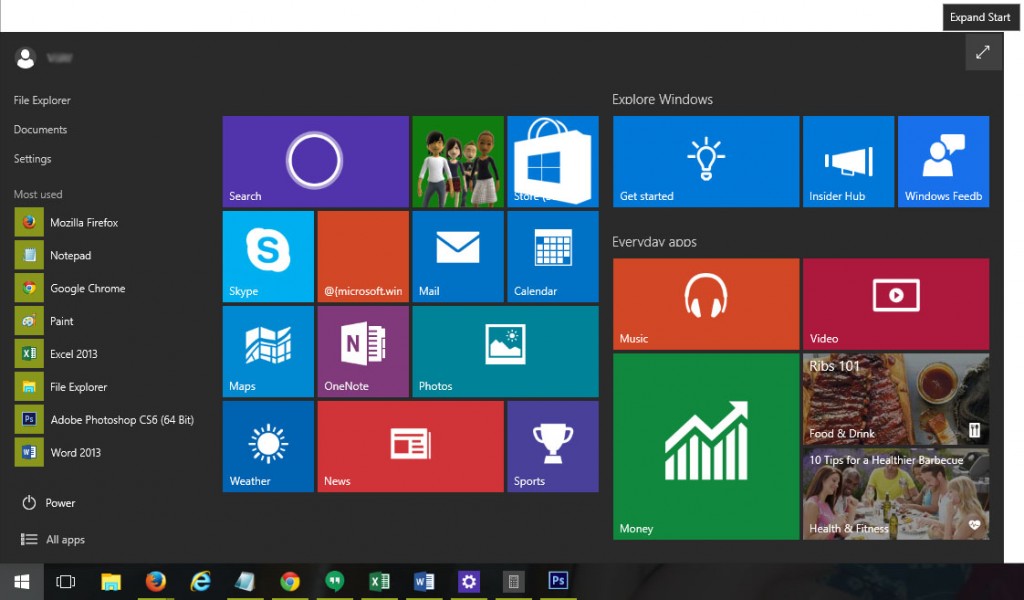1024x600 pixels.
Task: Launch Adobe Photoshop CS6 (64 Bit)
Action: tap(104, 420)
